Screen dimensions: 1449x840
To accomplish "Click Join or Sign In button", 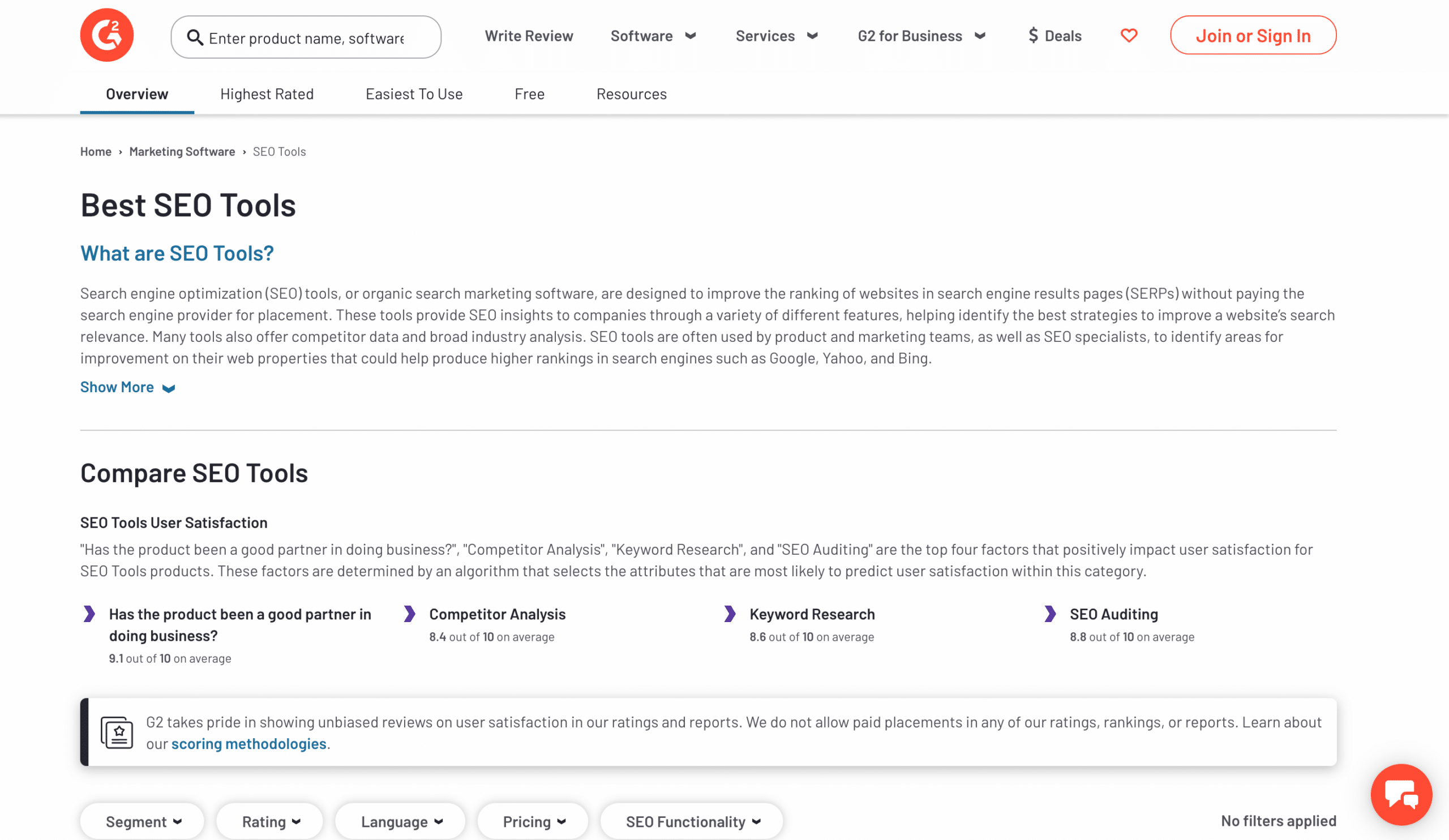I will [x=1253, y=36].
